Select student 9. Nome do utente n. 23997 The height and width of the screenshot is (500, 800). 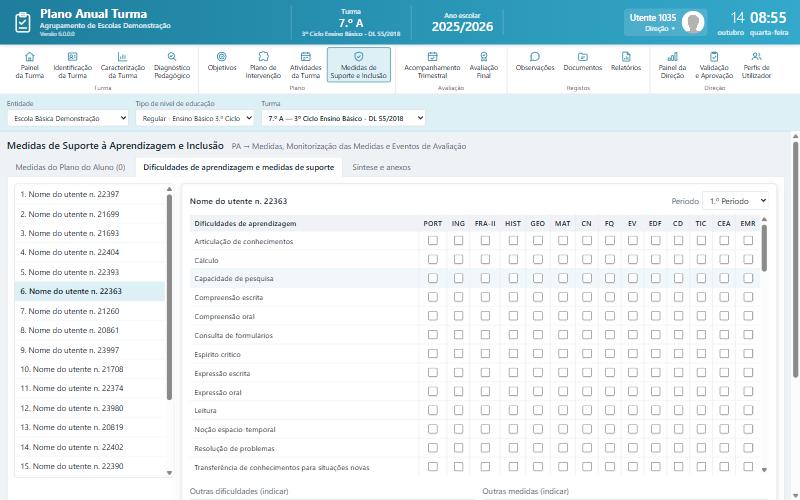[89, 351]
